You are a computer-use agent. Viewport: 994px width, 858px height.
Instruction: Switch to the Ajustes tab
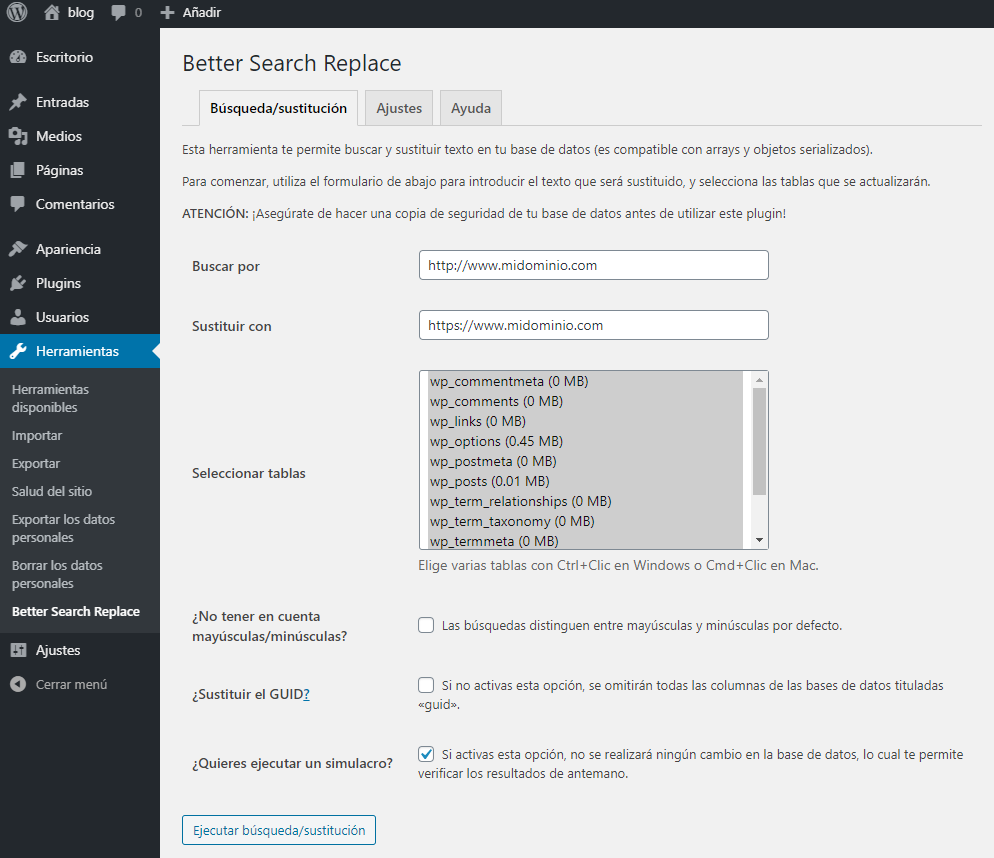(398, 107)
